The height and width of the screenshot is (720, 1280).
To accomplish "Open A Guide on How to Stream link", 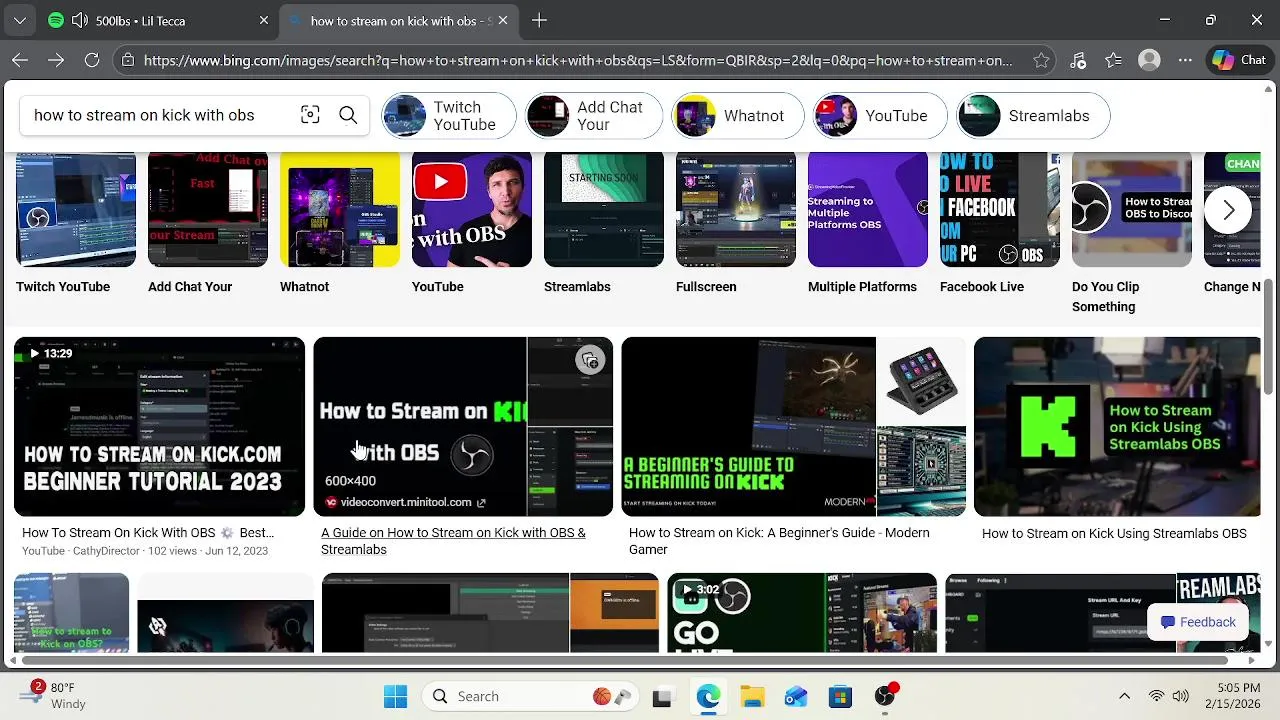I will [x=453, y=541].
